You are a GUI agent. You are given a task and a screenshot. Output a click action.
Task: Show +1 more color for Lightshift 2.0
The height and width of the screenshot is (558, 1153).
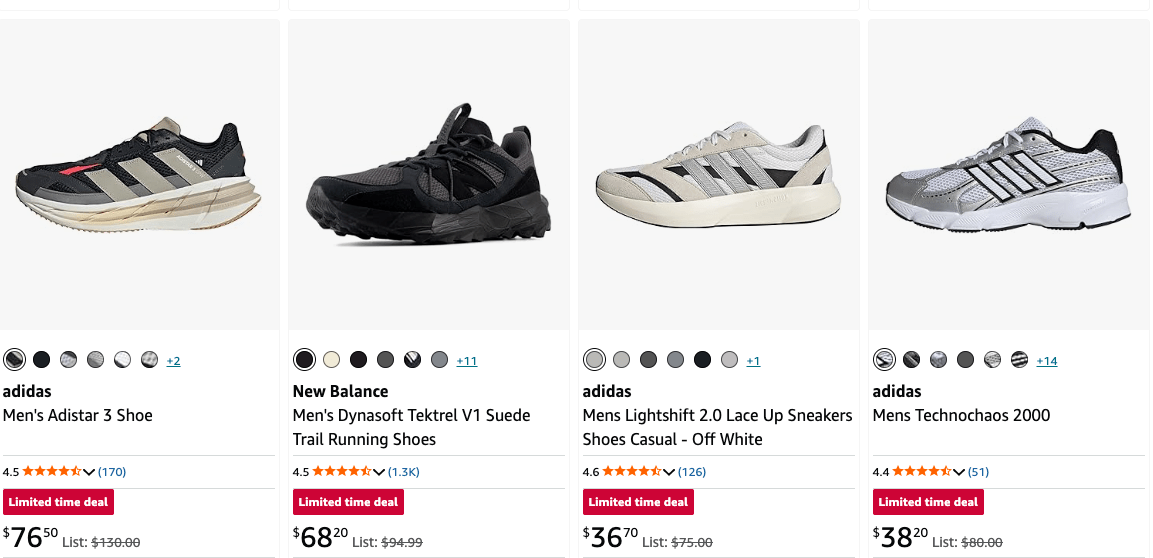point(753,361)
